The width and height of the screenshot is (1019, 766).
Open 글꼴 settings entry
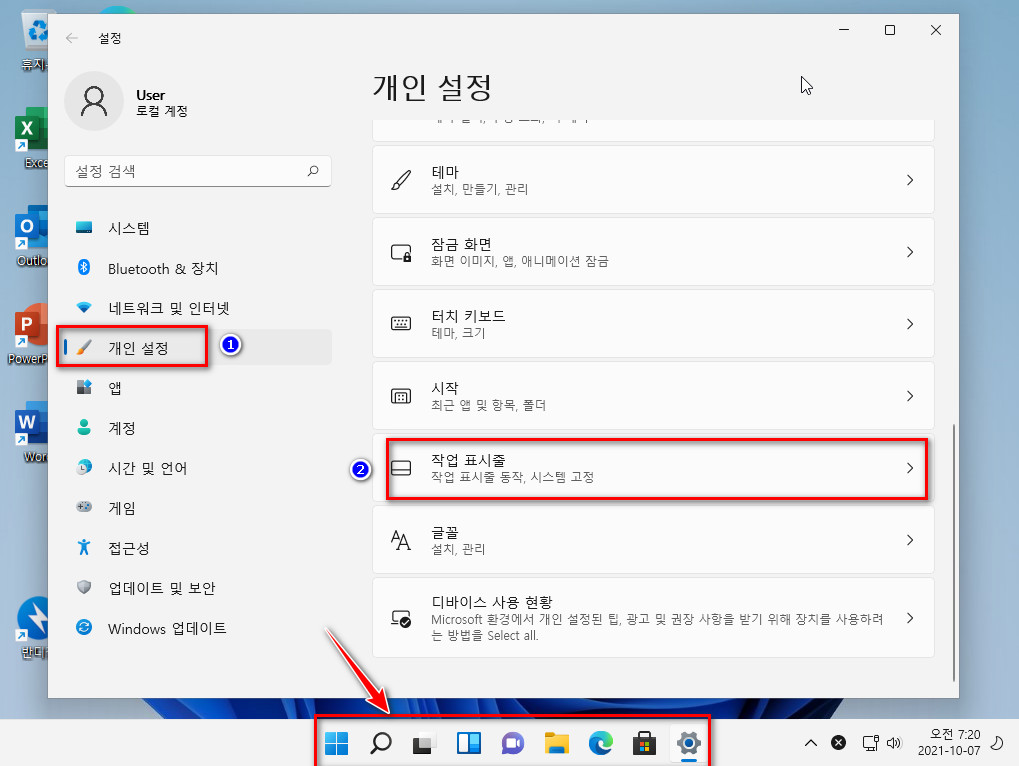click(653, 540)
